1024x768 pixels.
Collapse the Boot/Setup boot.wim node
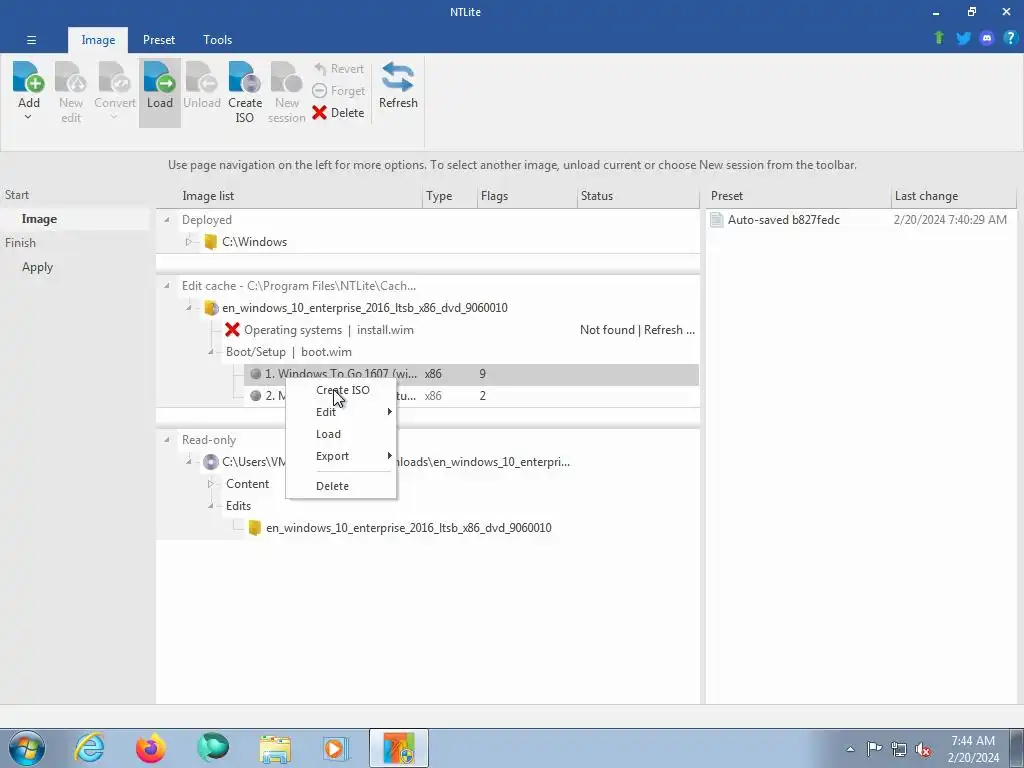coord(211,352)
